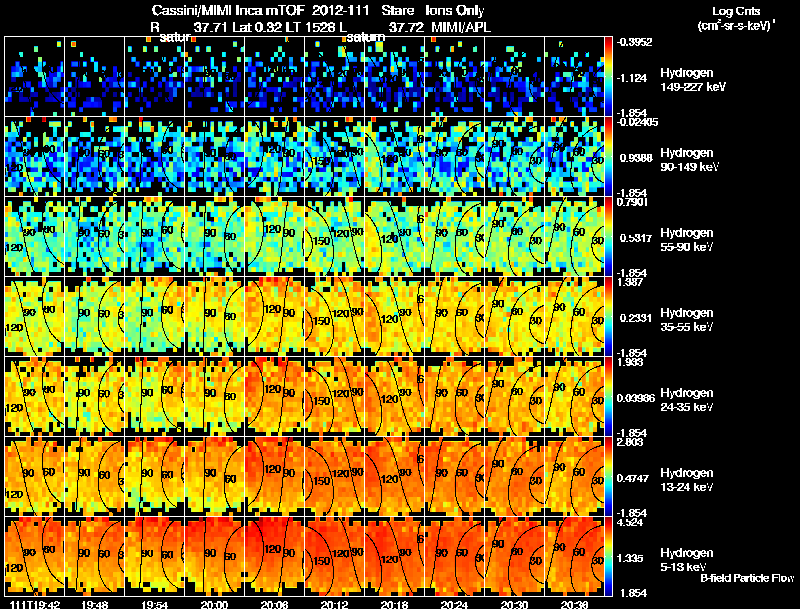800x609 pixels.
Task: Click the 'Hydrogen 5-13 keV' row label
Action: tap(687, 560)
